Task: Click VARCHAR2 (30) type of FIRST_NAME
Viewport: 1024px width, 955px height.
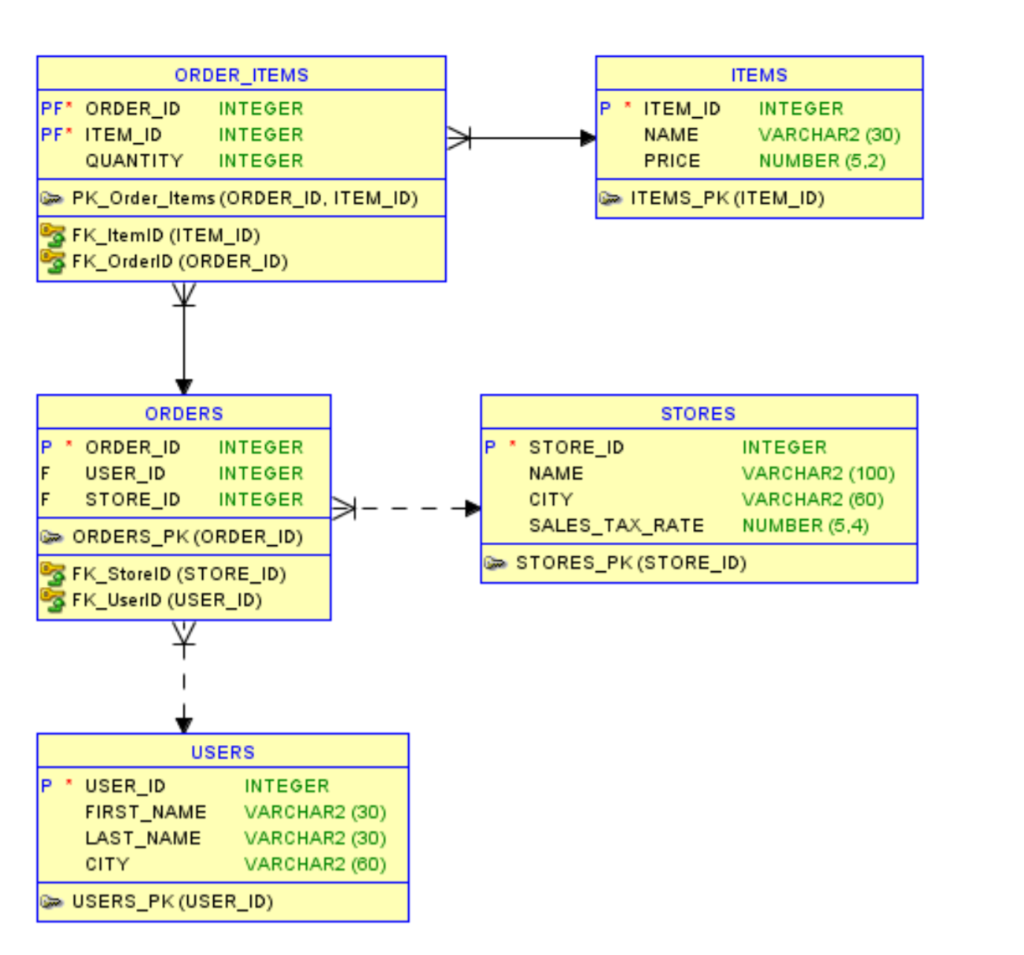Action: [x=315, y=812]
